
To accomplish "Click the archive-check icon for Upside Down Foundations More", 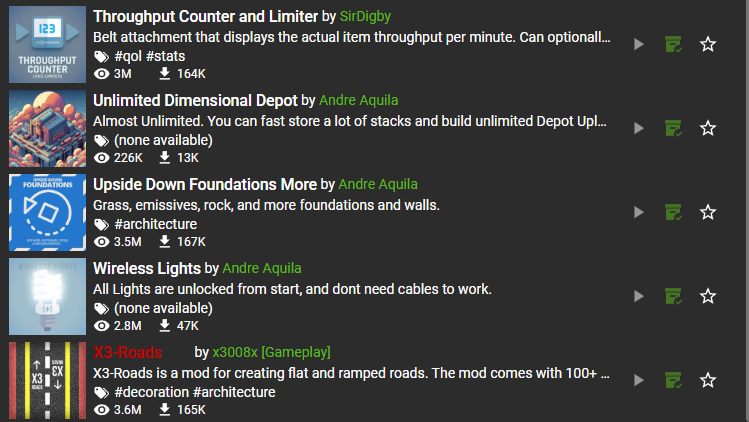I will click(x=673, y=212).
